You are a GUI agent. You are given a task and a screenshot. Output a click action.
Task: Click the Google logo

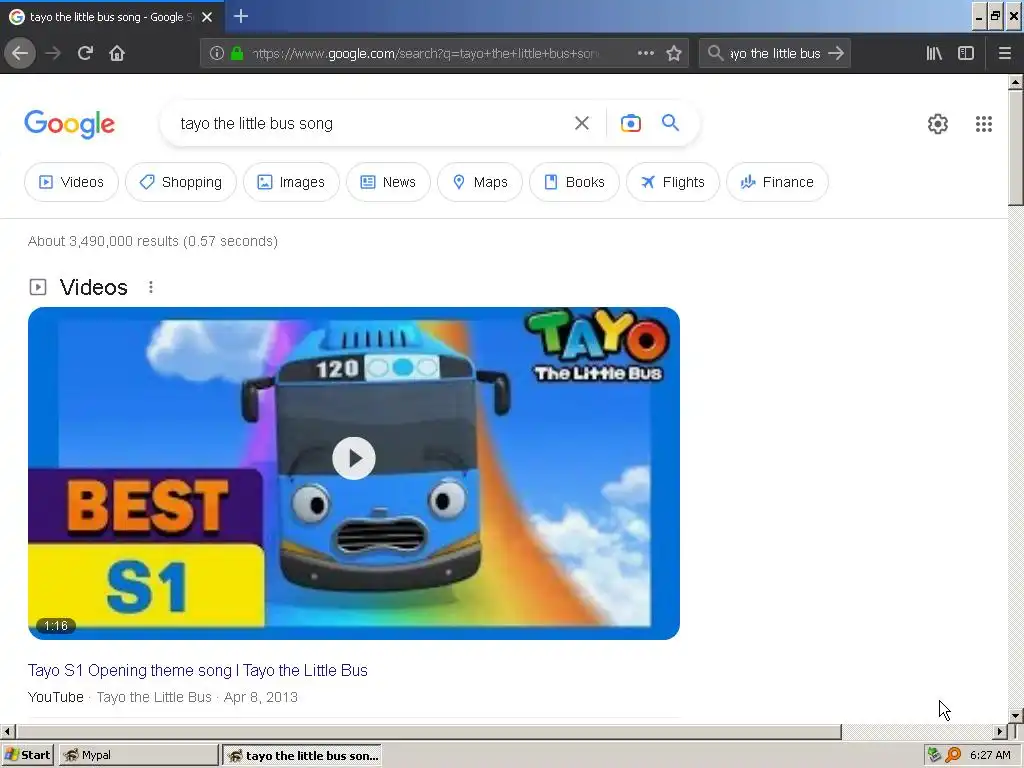(x=69, y=123)
